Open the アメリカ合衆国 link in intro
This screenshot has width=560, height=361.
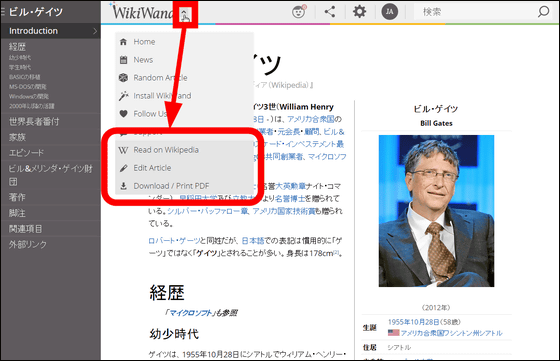(x=311, y=119)
